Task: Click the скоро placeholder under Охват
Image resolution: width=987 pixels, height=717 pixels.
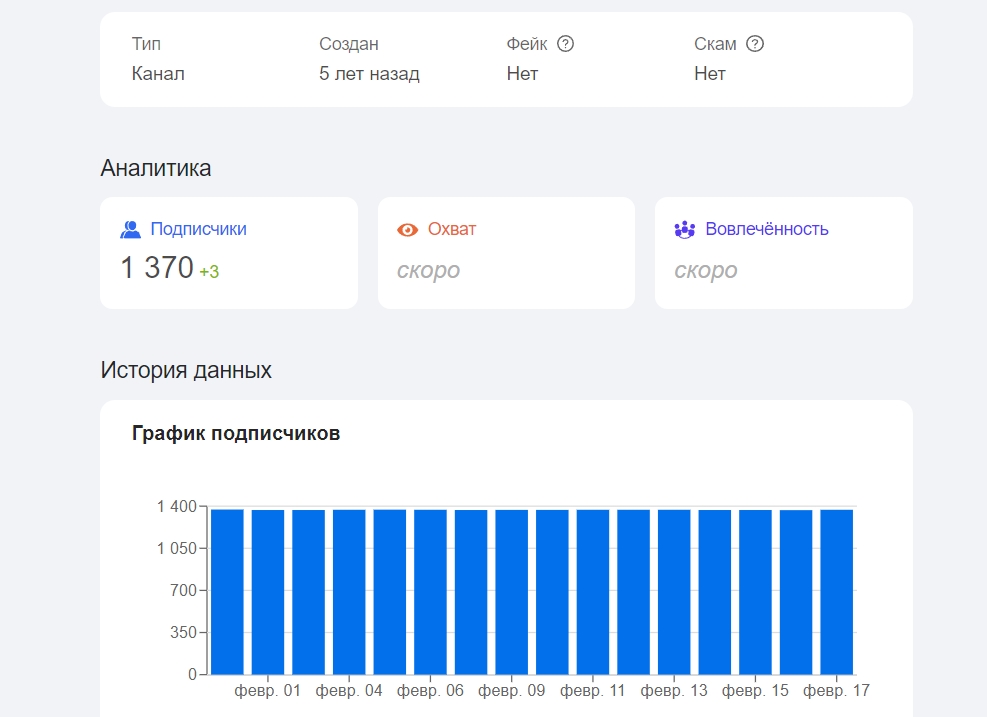Action: tap(428, 271)
